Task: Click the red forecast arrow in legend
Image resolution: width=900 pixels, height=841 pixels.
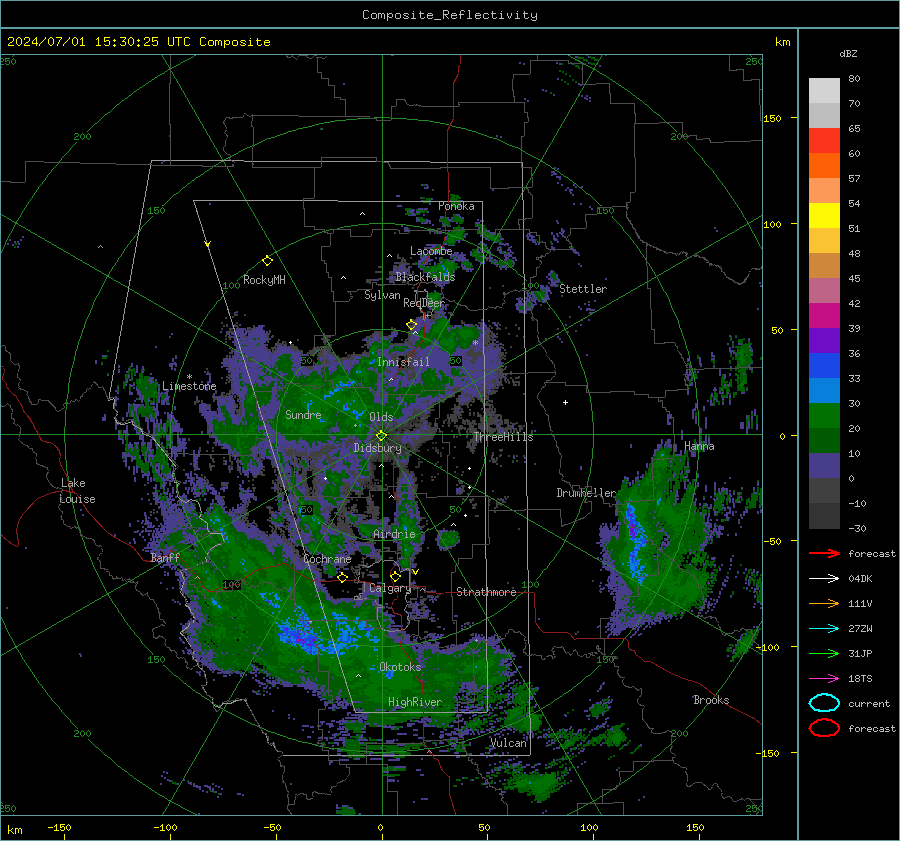Action: click(824, 553)
